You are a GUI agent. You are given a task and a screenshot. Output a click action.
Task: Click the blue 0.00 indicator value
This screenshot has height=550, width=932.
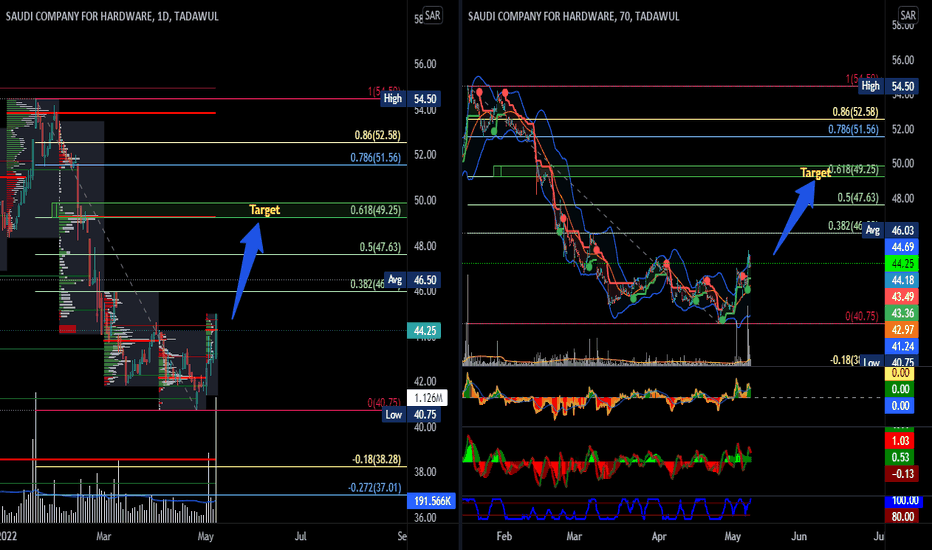pos(900,406)
